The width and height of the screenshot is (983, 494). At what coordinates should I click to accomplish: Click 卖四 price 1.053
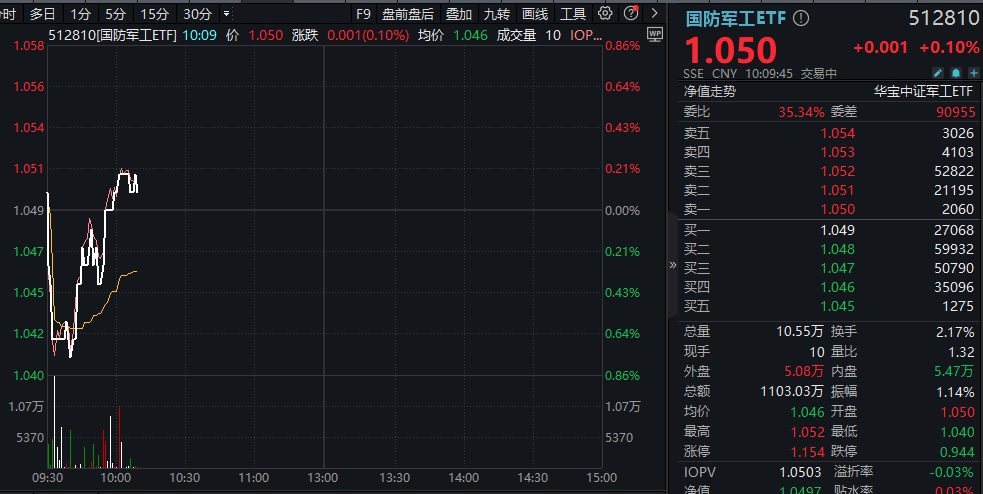[838, 152]
